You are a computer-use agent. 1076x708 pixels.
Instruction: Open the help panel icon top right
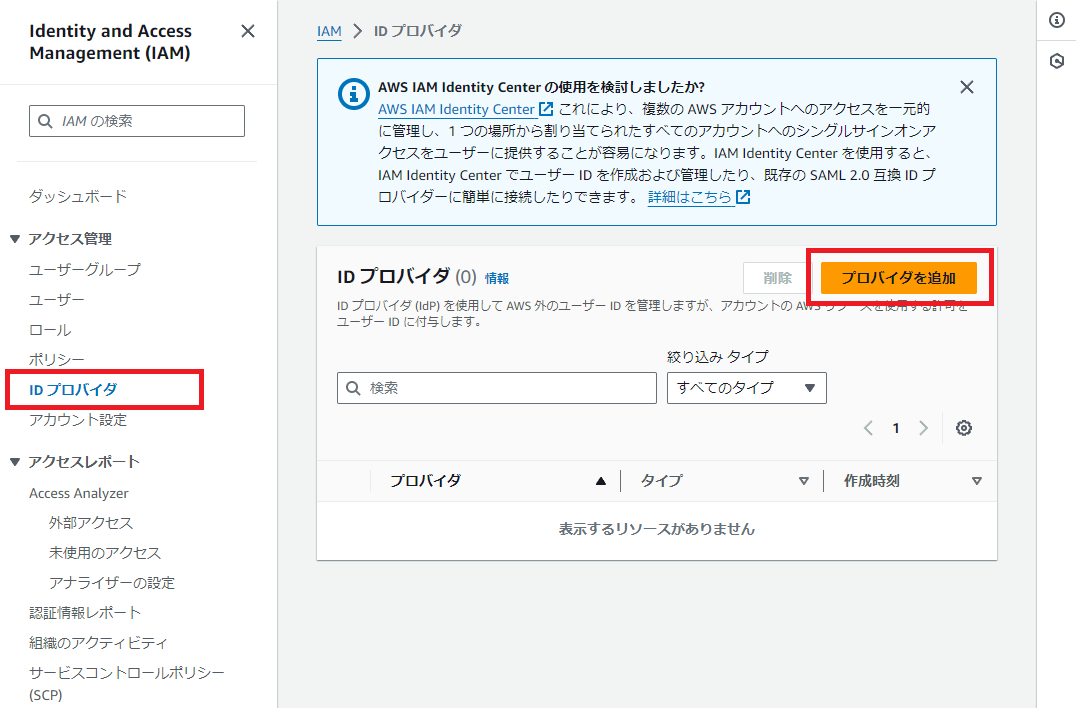point(1057,19)
